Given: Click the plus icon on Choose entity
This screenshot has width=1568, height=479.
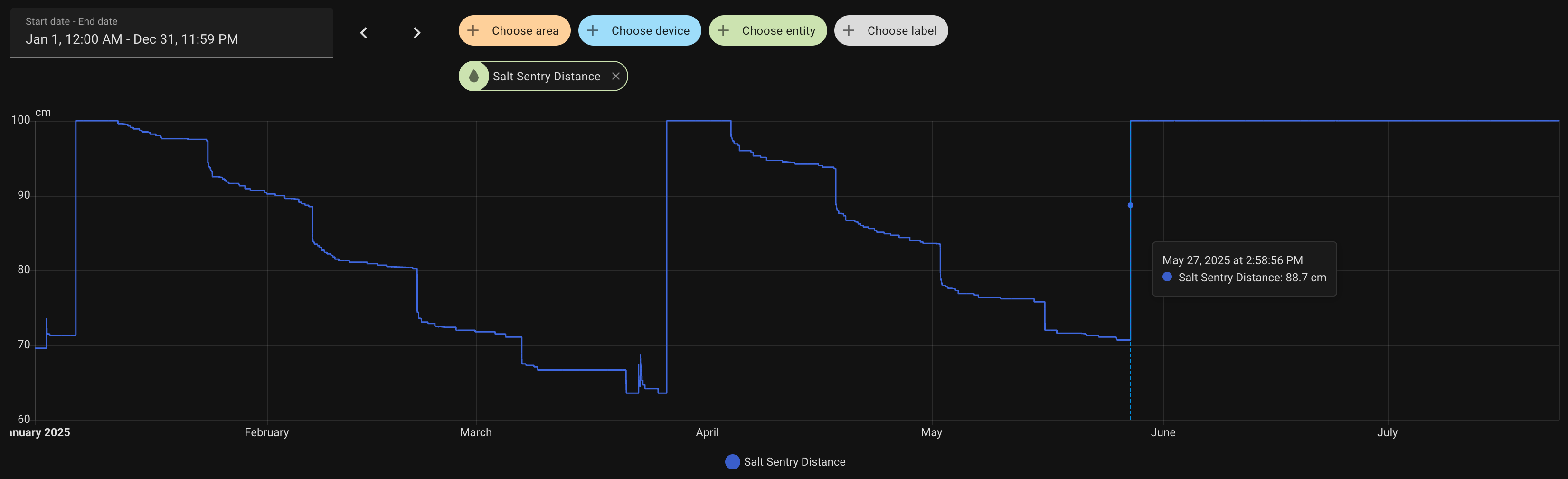Looking at the screenshot, I should [x=723, y=30].
